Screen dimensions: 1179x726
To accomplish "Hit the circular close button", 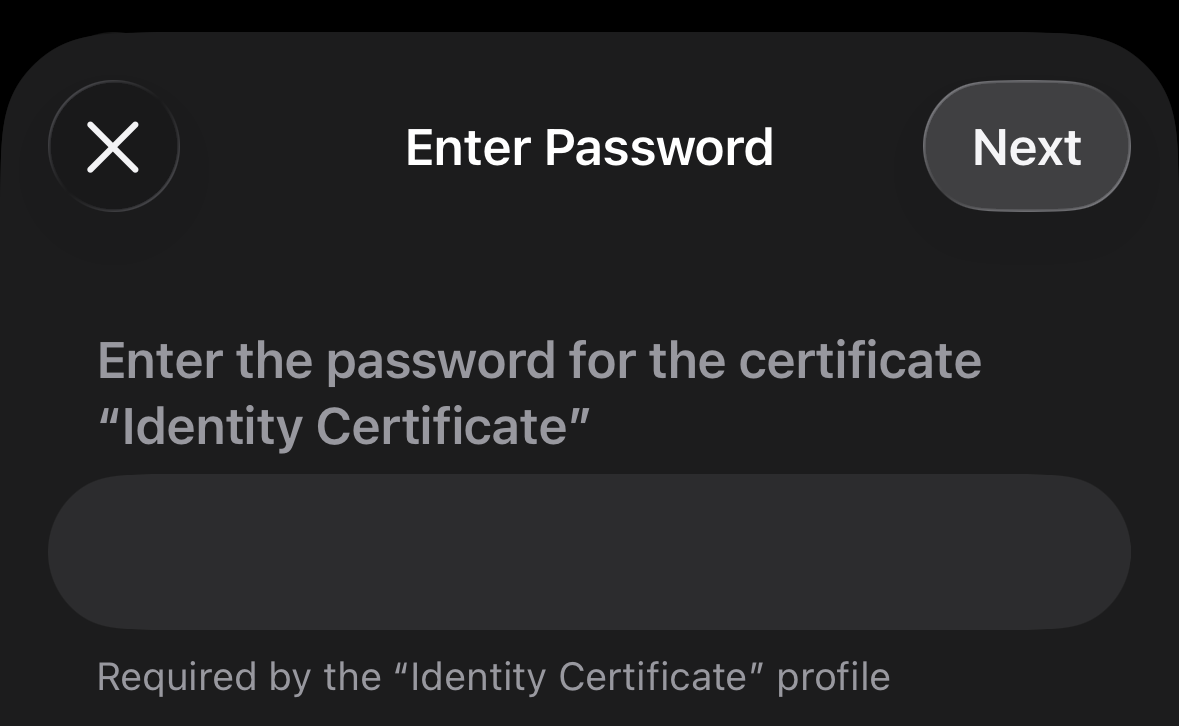I will click(113, 147).
